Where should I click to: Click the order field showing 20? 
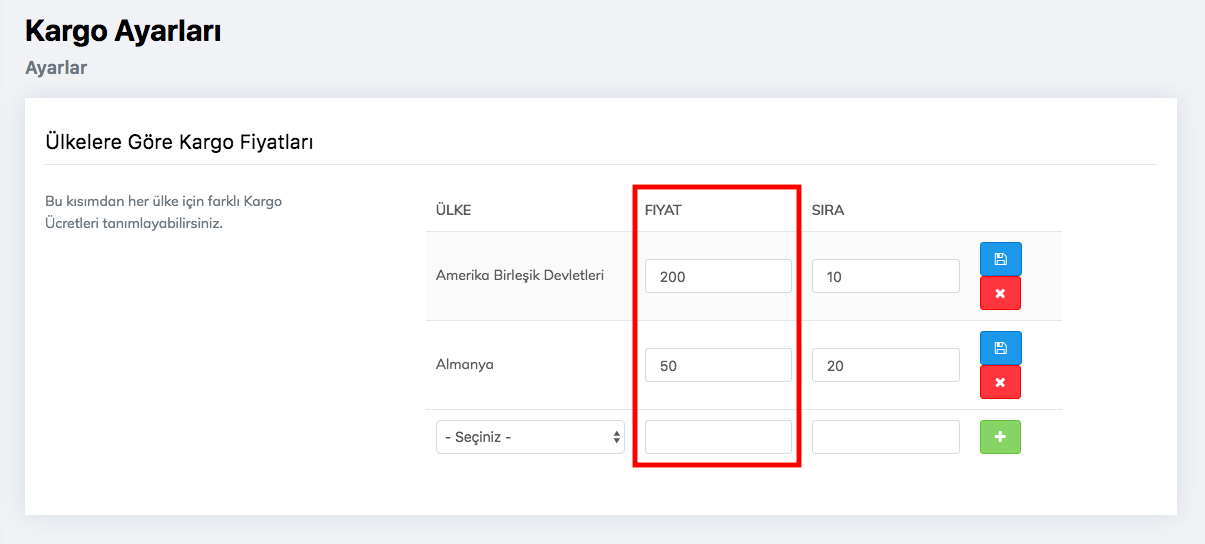pyautogui.click(x=885, y=365)
